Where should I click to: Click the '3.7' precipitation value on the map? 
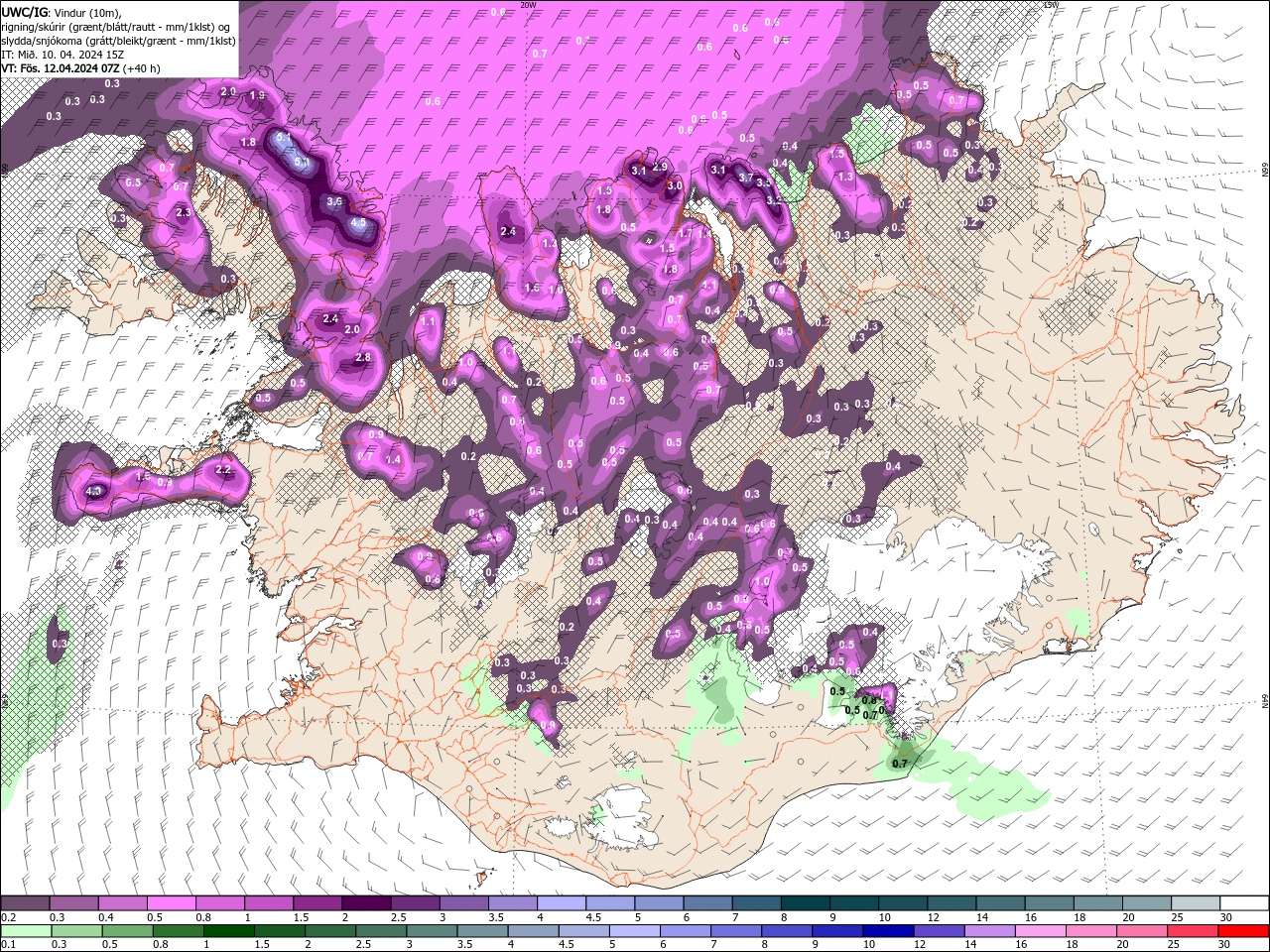[x=745, y=176]
